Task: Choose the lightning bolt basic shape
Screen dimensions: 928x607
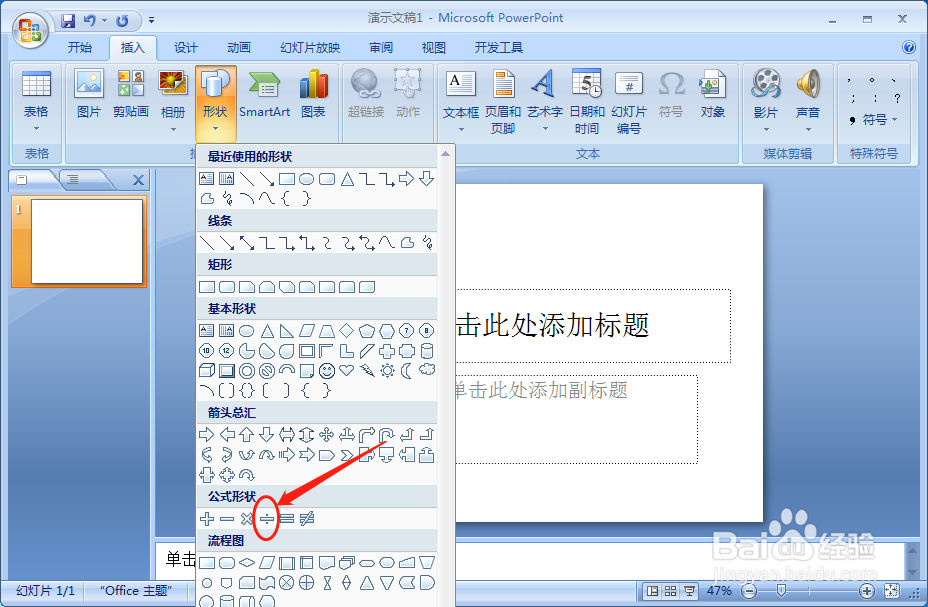Action: tap(367, 371)
